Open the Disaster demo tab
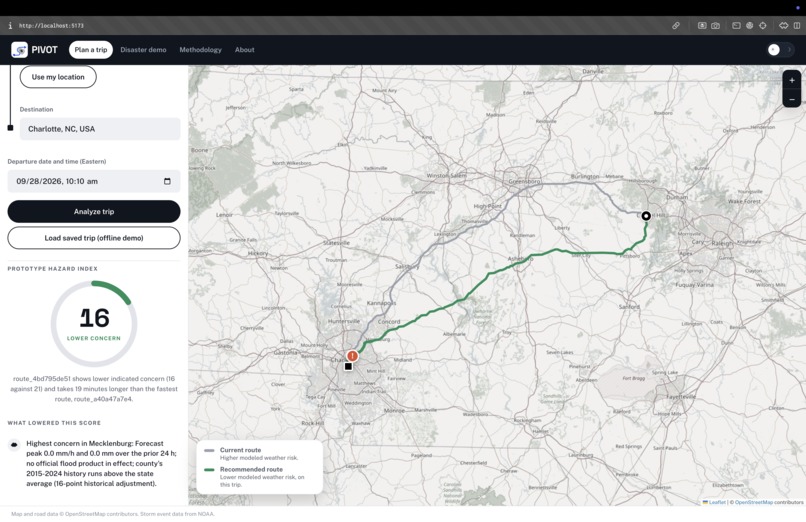This screenshot has width=806, height=522. pyautogui.click(x=143, y=50)
